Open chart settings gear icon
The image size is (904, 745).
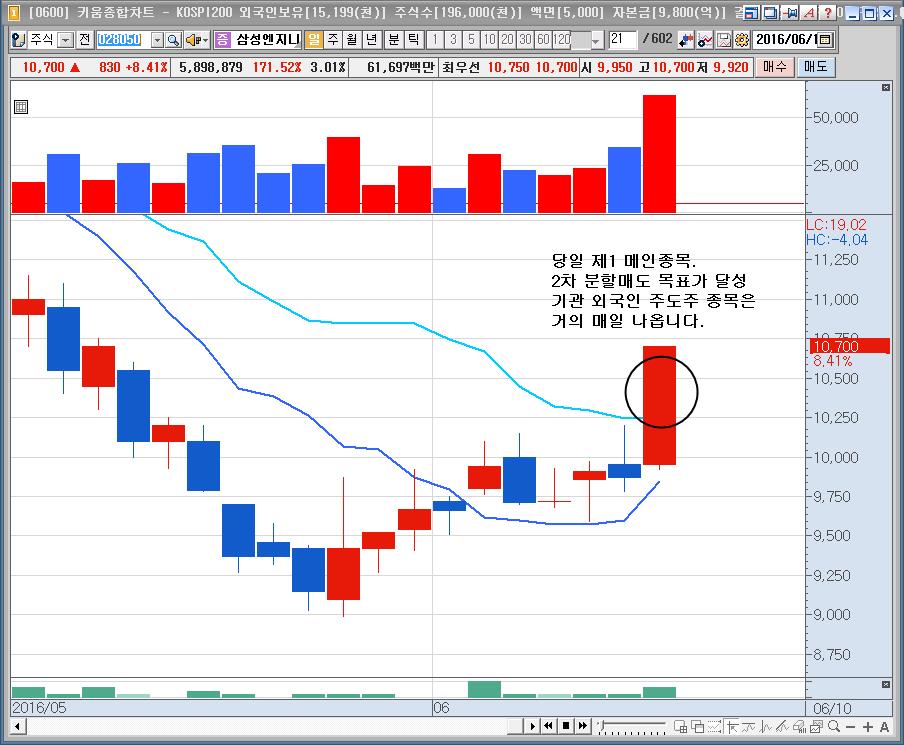pyautogui.click(x=742, y=40)
